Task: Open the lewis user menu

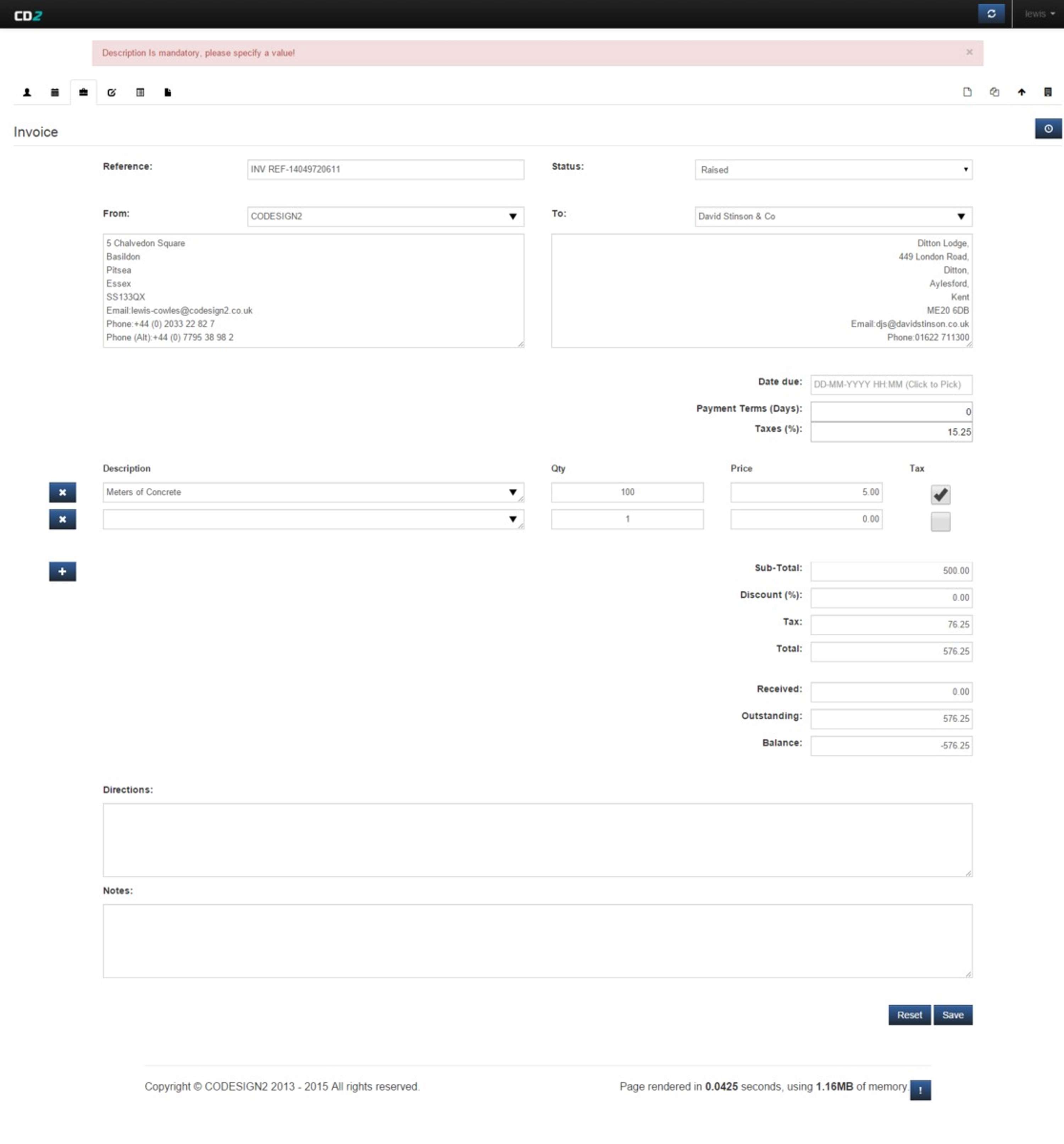Action: click(1039, 14)
